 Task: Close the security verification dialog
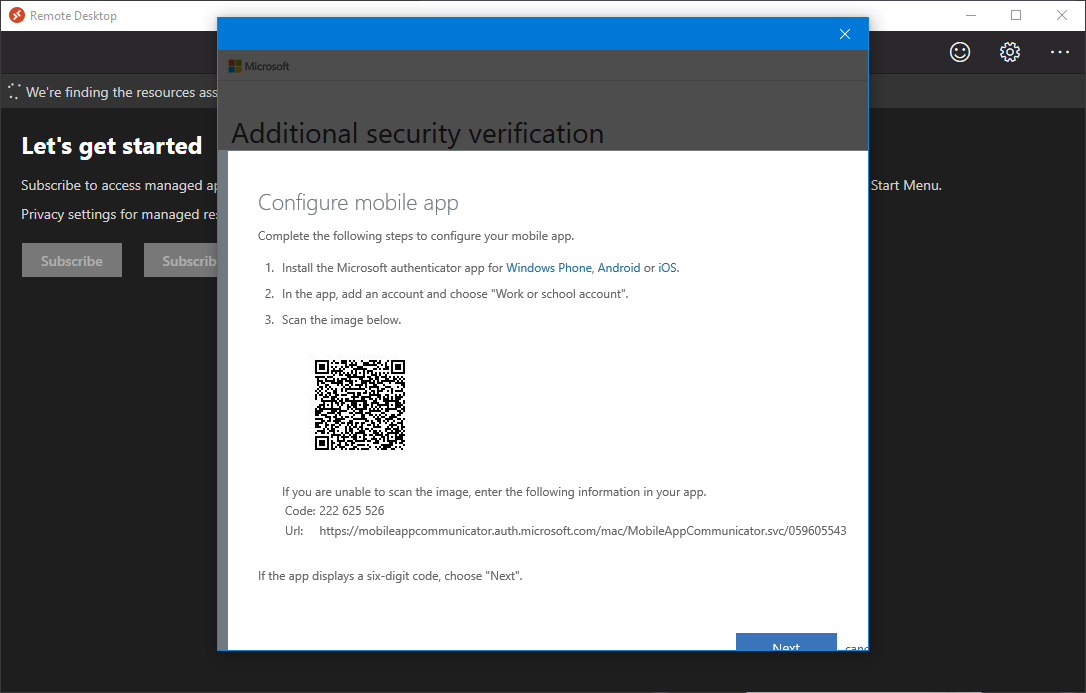[x=845, y=34]
